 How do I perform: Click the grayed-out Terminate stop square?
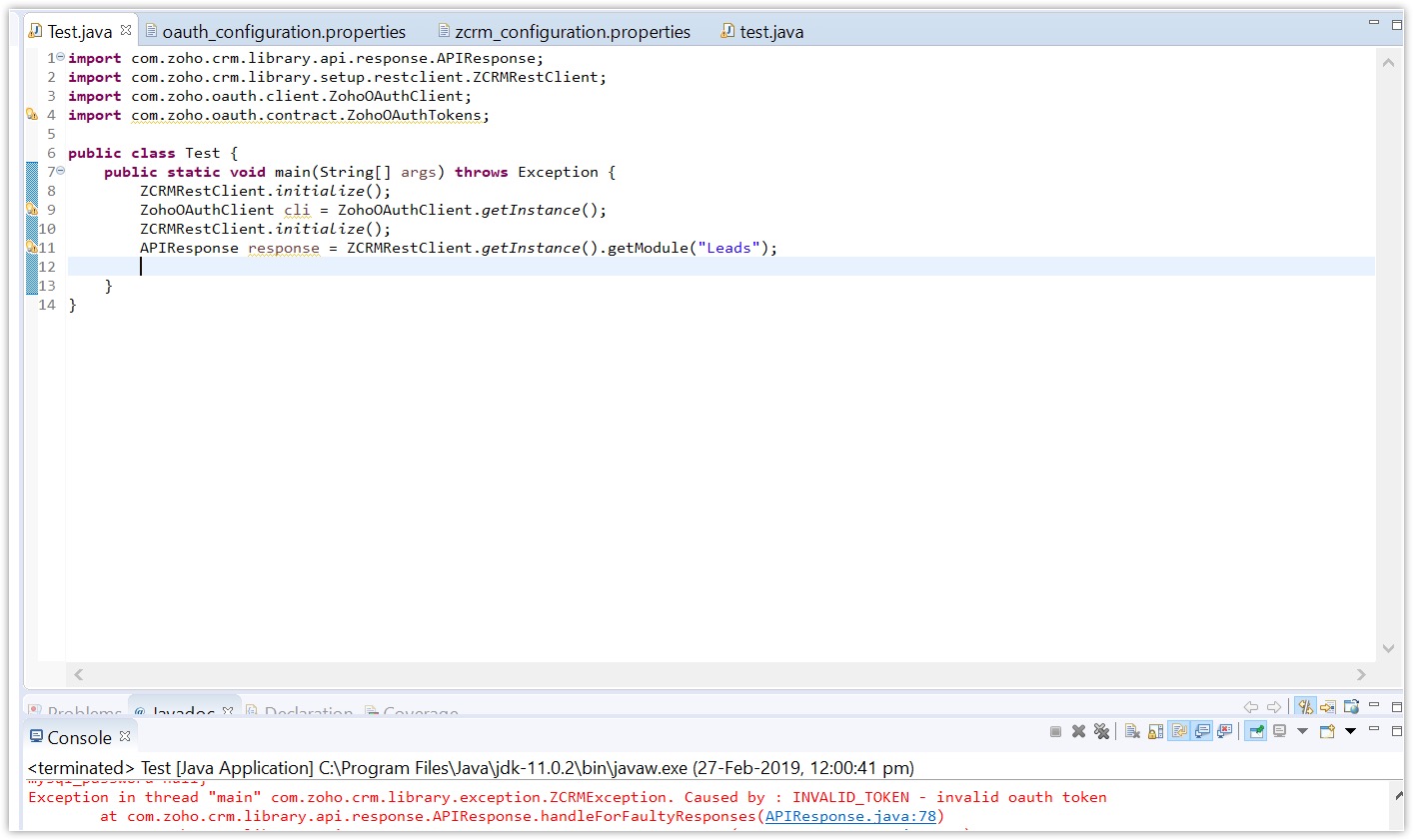click(x=1055, y=732)
